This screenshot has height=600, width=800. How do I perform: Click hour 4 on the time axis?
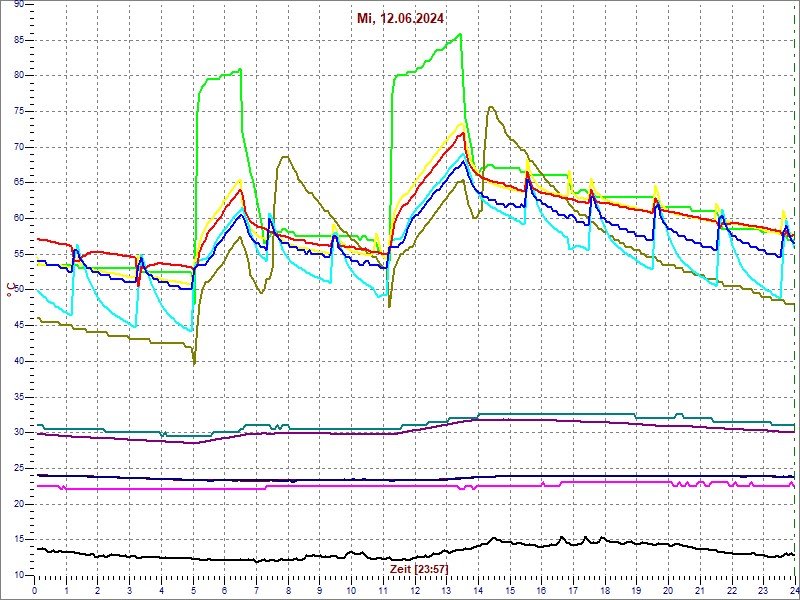[161, 589]
